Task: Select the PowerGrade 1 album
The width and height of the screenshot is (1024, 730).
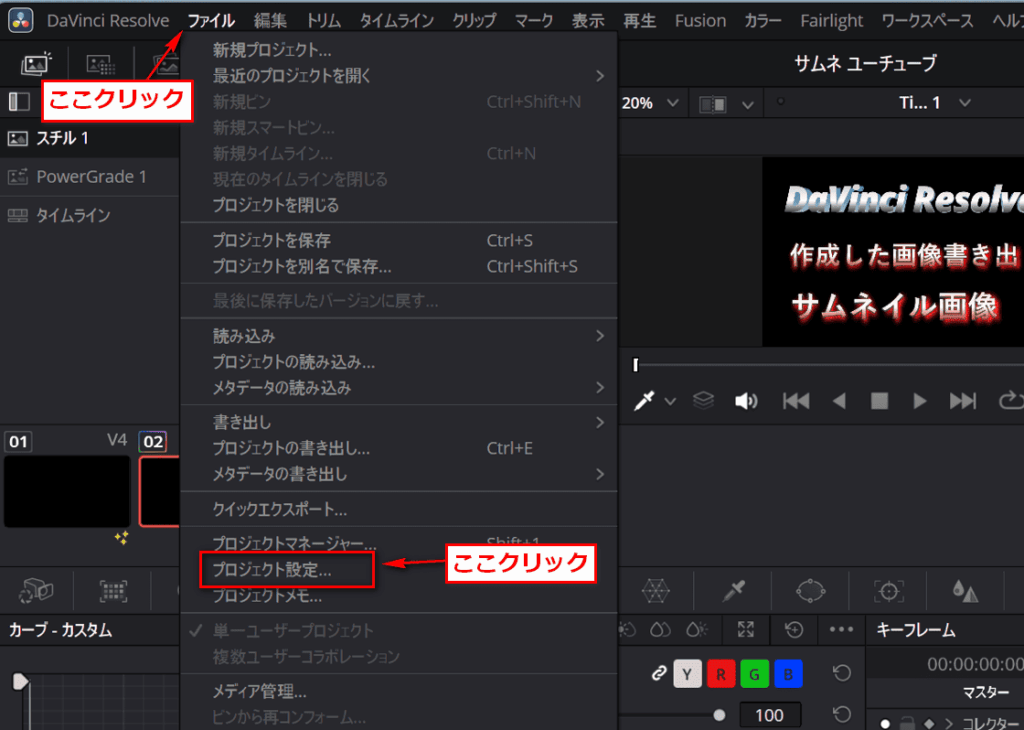Action: [x=89, y=176]
